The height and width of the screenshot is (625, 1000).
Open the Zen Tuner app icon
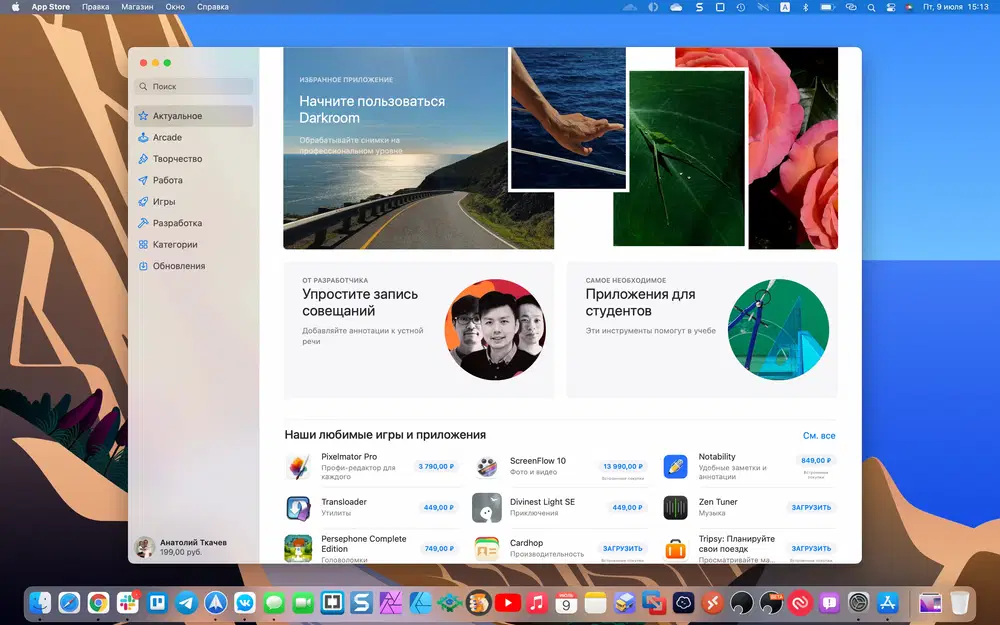pyautogui.click(x=675, y=508)
